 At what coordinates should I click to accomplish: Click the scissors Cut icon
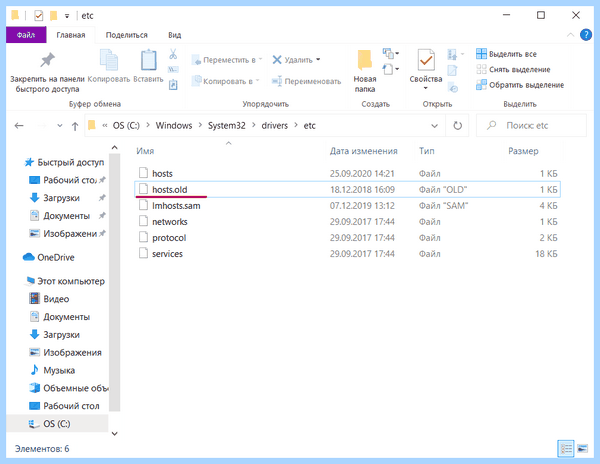[173, 54]
